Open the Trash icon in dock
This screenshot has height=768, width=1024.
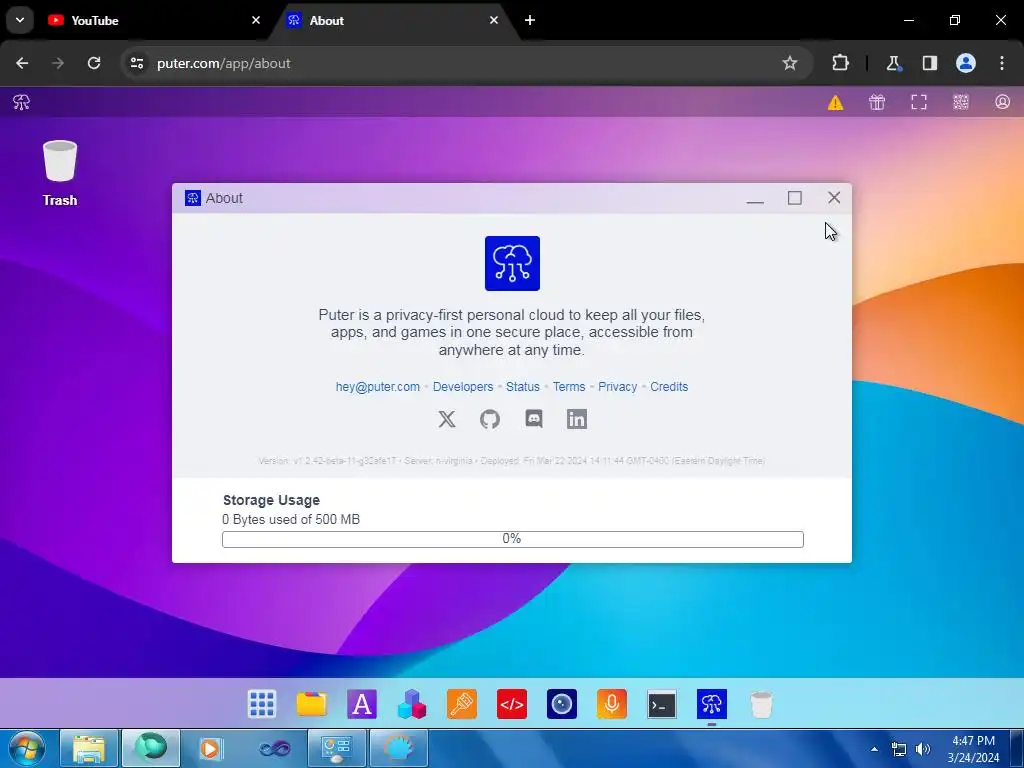(761, 704)
